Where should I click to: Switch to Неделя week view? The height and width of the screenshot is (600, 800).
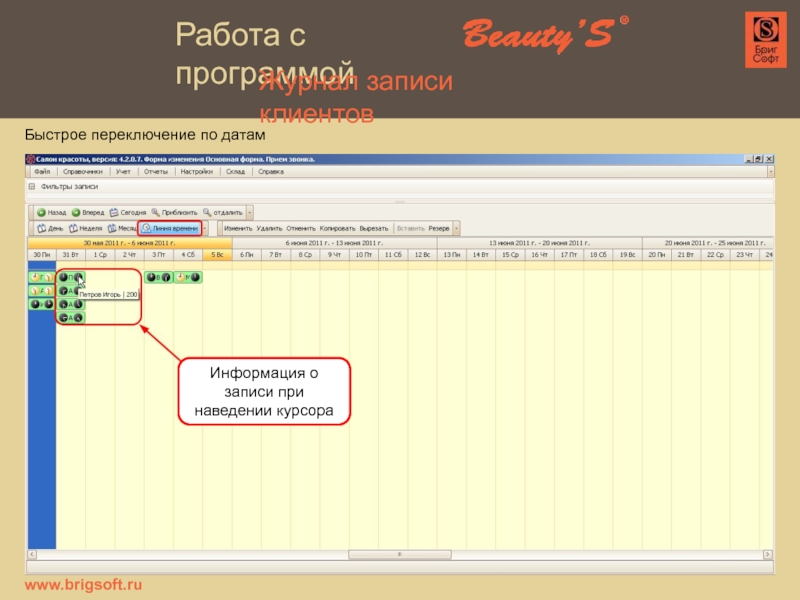(x=85, y=228)
